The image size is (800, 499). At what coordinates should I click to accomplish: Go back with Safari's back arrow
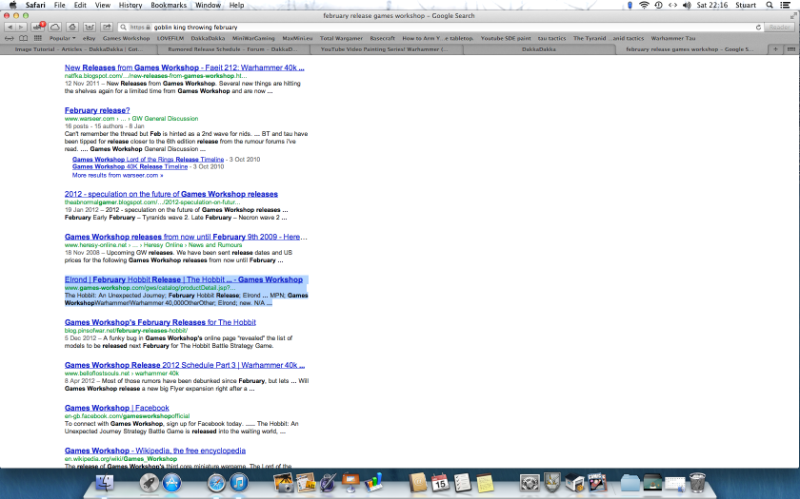click(x=10, y=27)
